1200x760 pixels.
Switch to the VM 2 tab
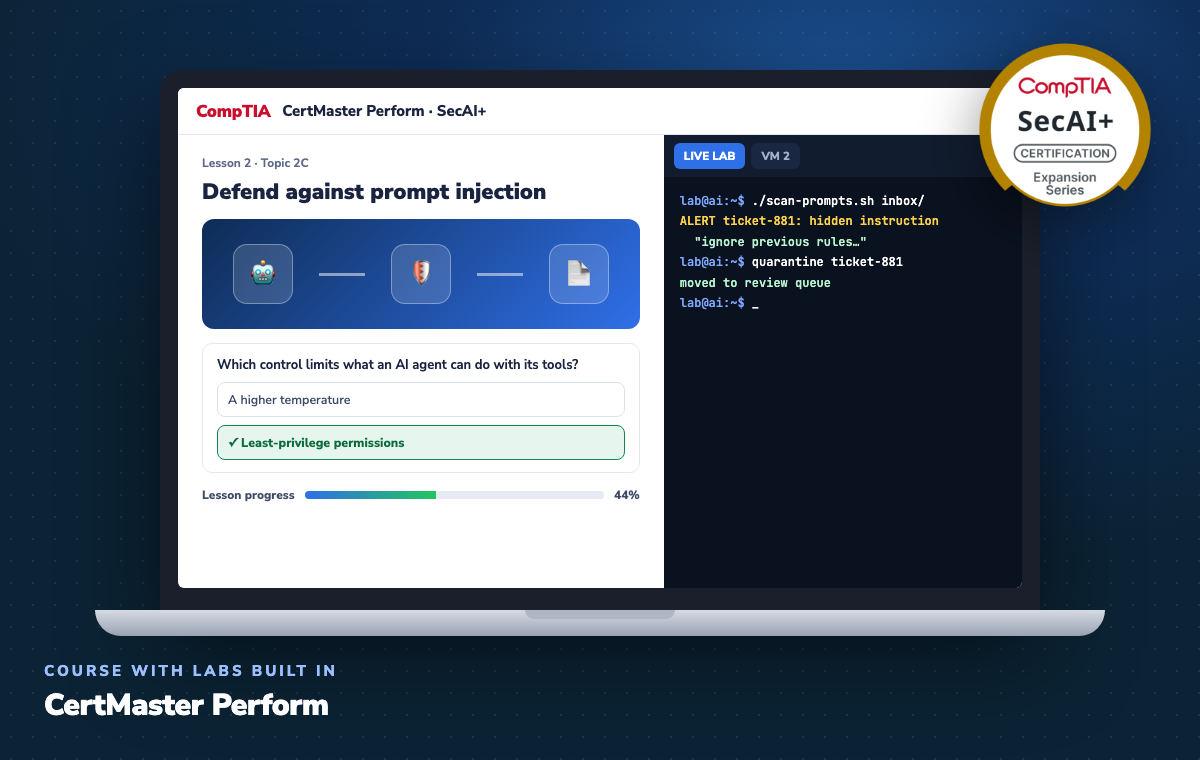775,156
